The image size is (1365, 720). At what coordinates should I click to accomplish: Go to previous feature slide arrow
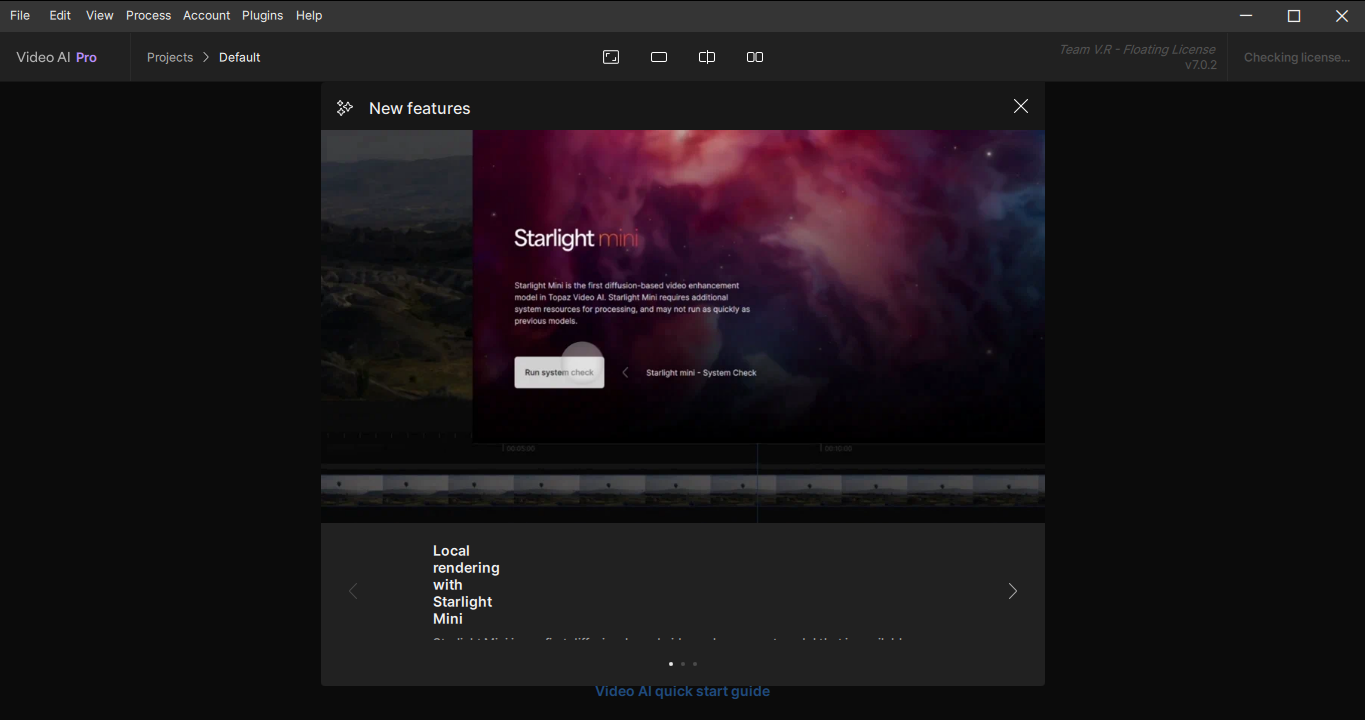352,591
